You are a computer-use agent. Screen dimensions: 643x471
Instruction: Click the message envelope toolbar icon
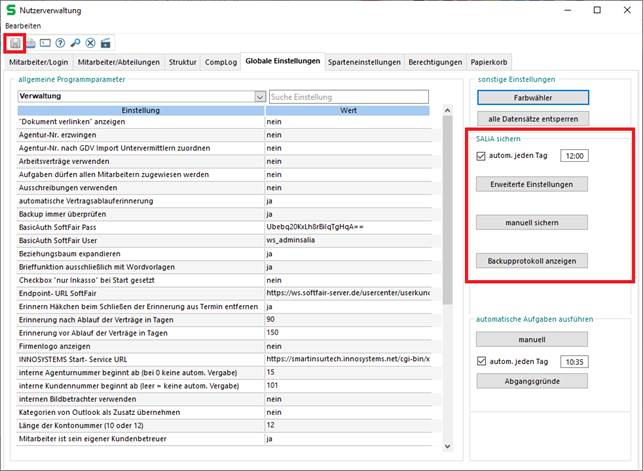pos(45,43)
